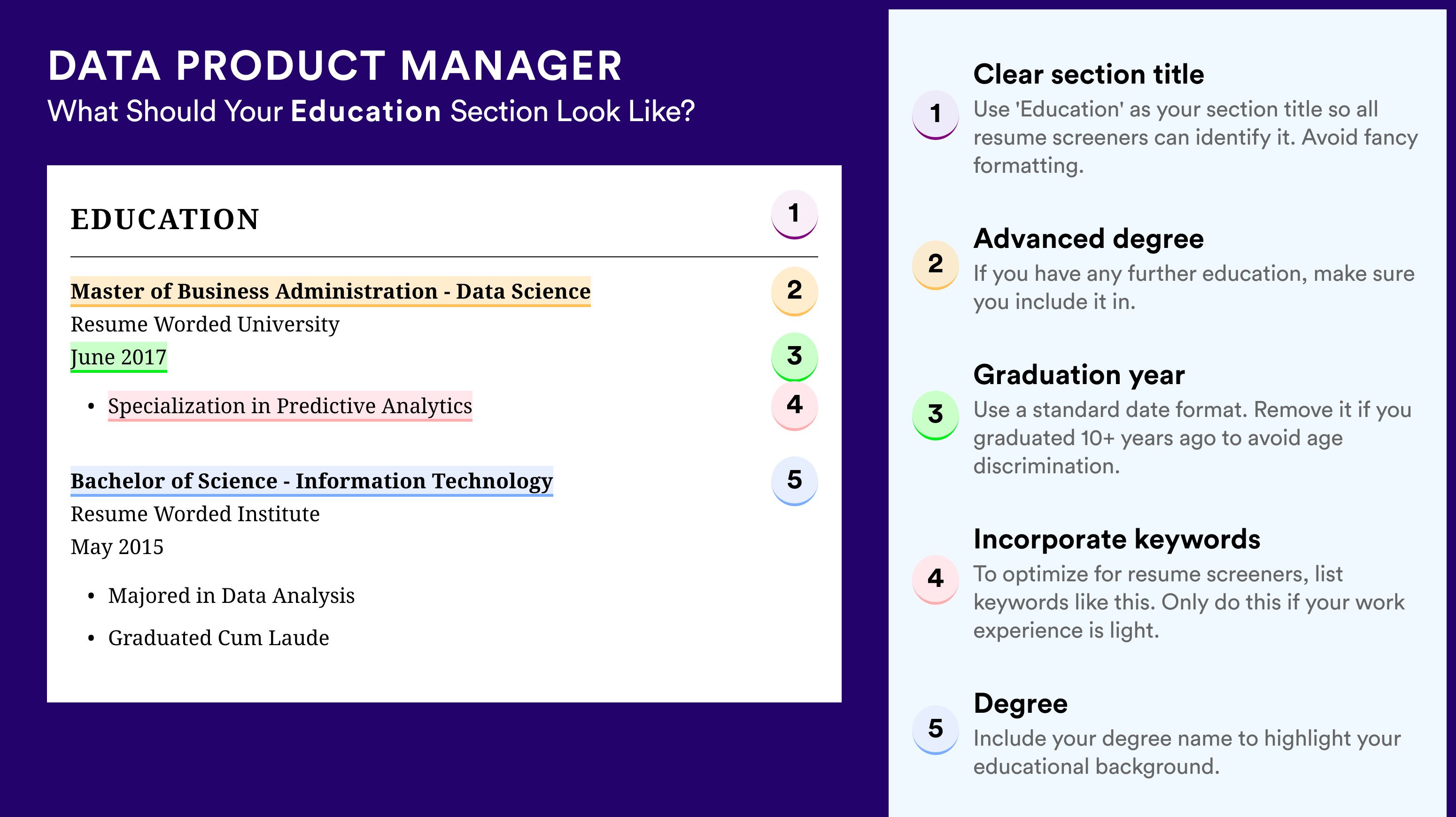Viewport: 1456px width, 817px height.
Task: Click the blue number 5 badge in resume
Action: [x=794, y=481]
